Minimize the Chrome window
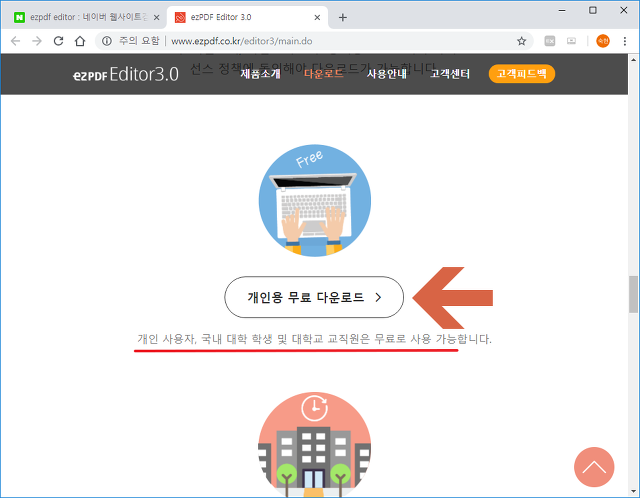The image size is (640, 498). (x=562, y=11)
